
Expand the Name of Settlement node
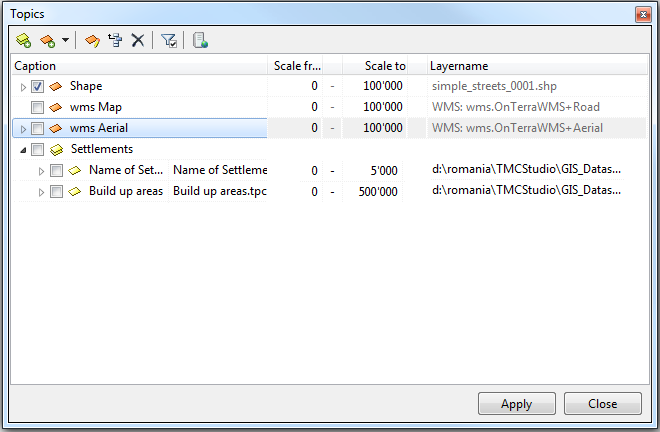42,171
